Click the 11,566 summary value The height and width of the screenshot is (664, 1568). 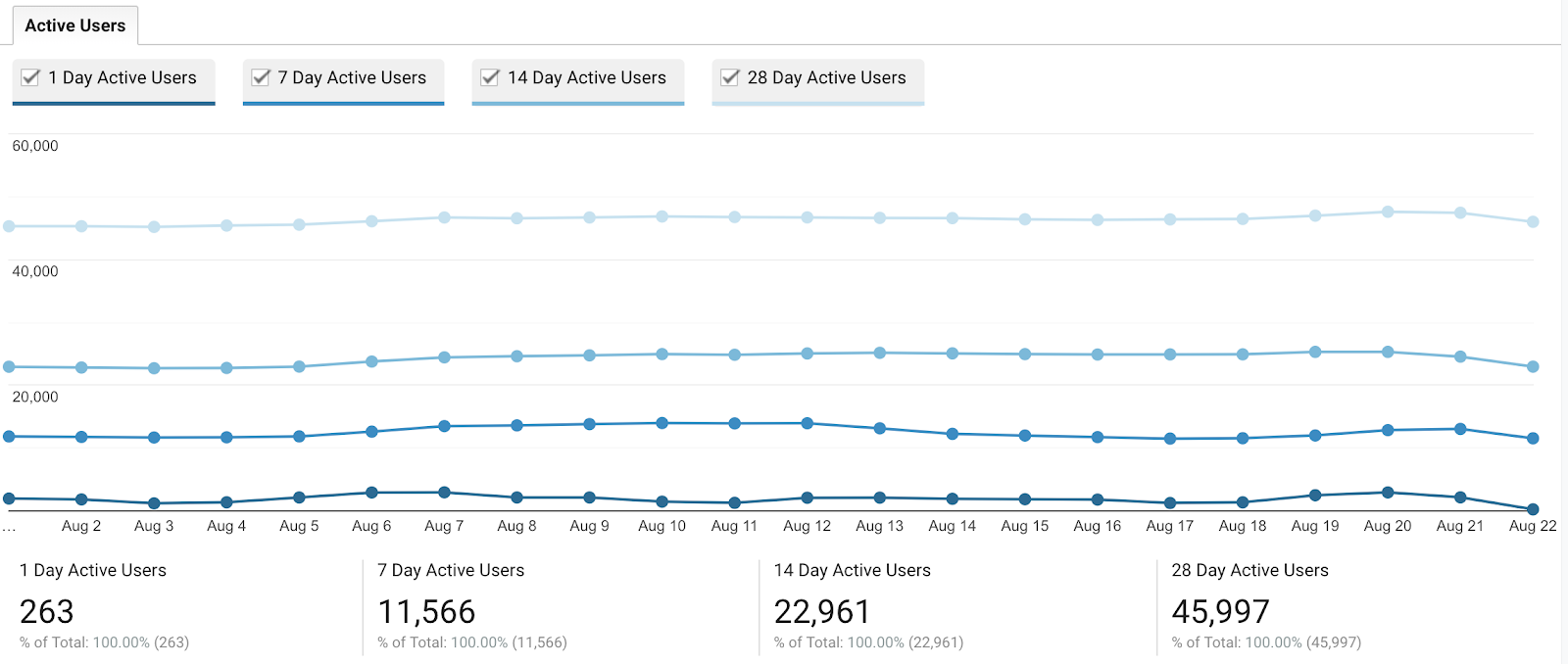click(426, 612)
